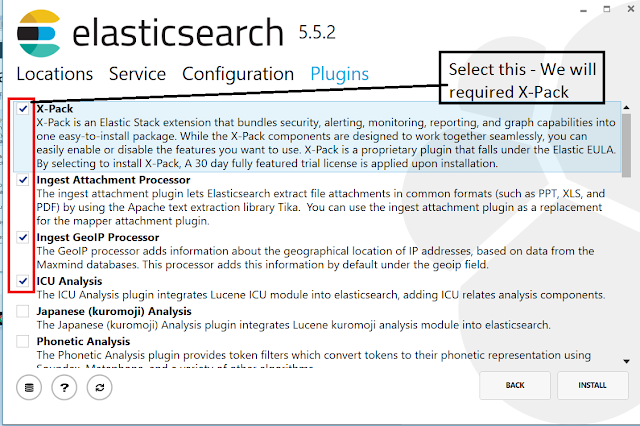Toggle Ingest GeoIP Processor checkbox
The width and height of the screenshot is (640, 426).
pyautogui.click(x=23, y=237)
